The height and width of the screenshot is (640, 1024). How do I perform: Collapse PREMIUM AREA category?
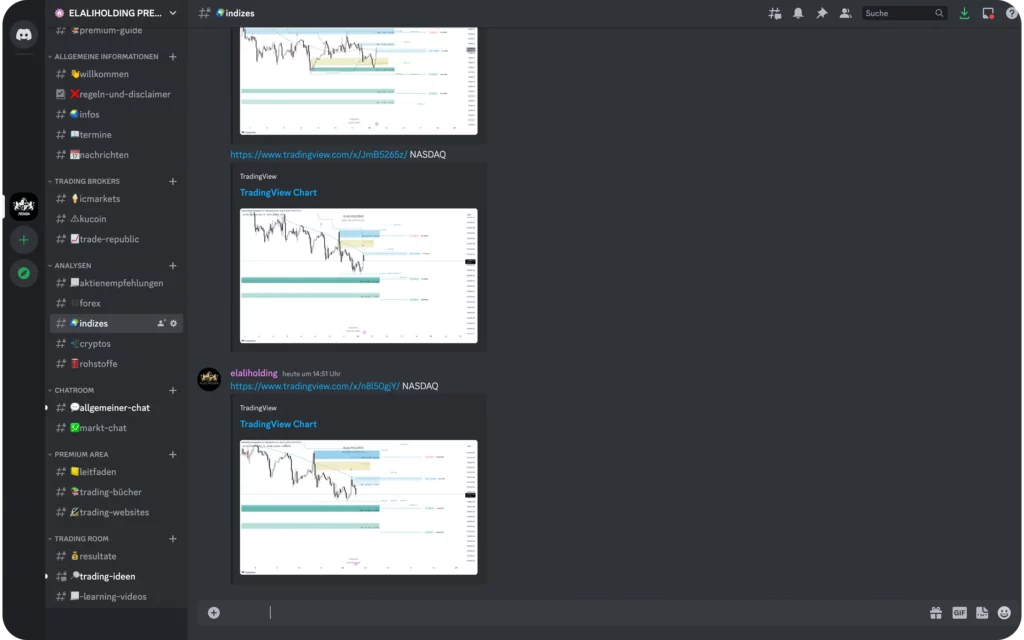(78, 455)
